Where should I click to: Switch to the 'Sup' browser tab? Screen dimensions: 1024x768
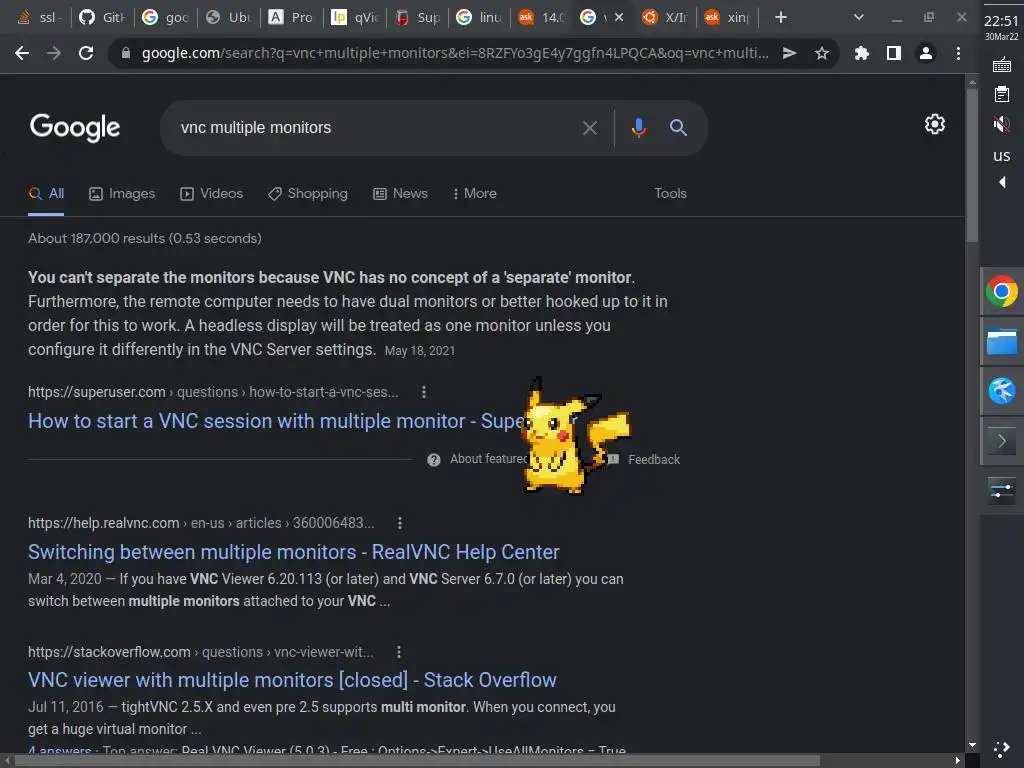417,18
